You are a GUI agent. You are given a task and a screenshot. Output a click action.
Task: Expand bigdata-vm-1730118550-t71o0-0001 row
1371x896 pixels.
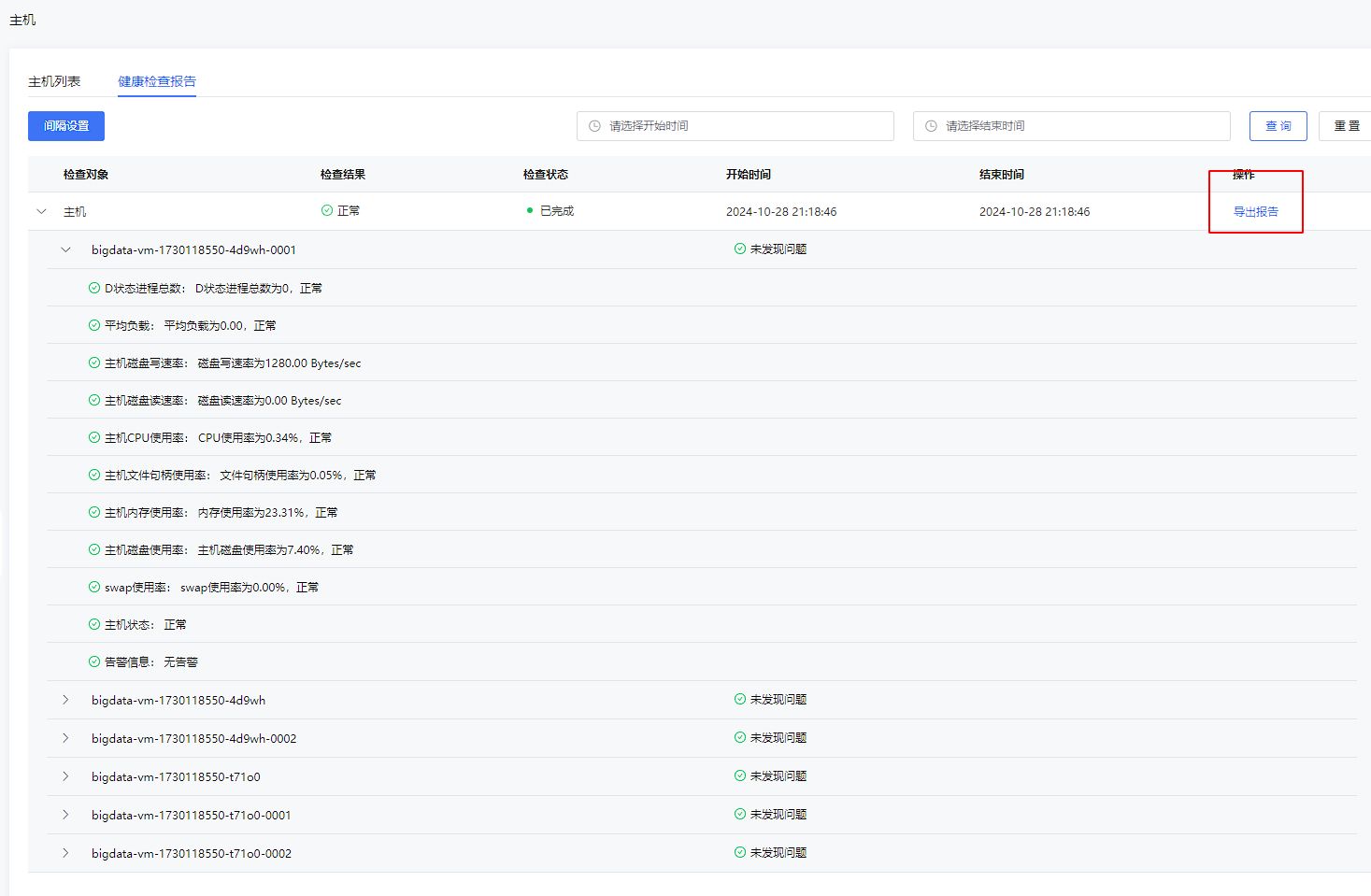[65, 815]
